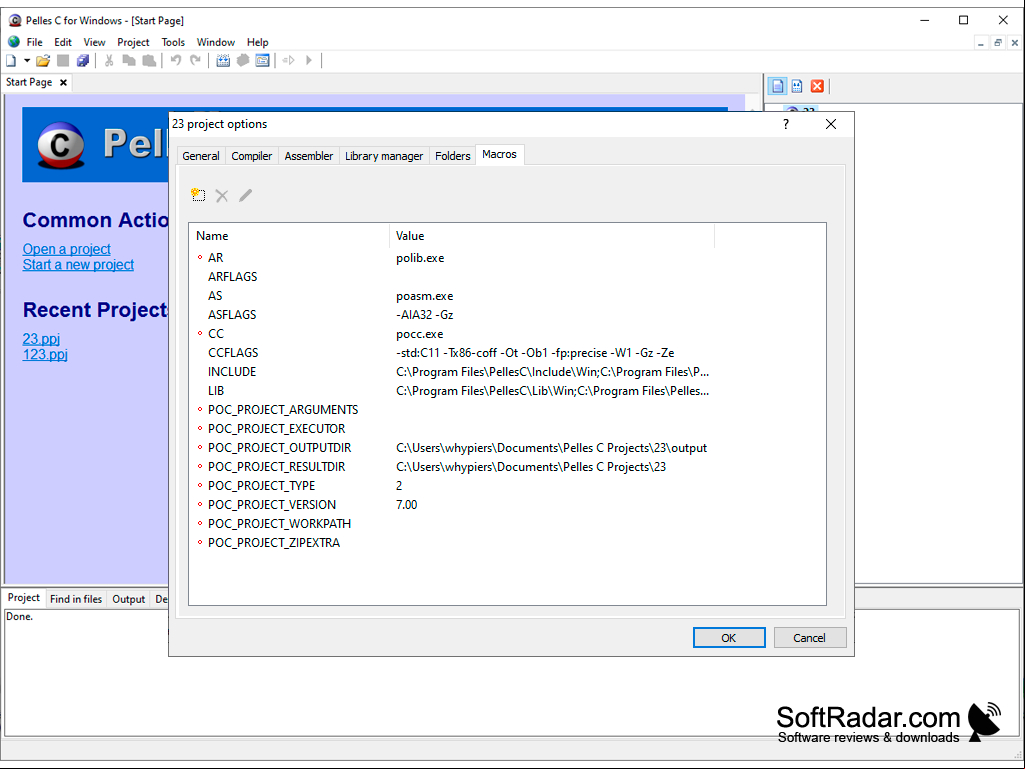
Task: Click the edit macro pencil icon
Action: point(245,196)
